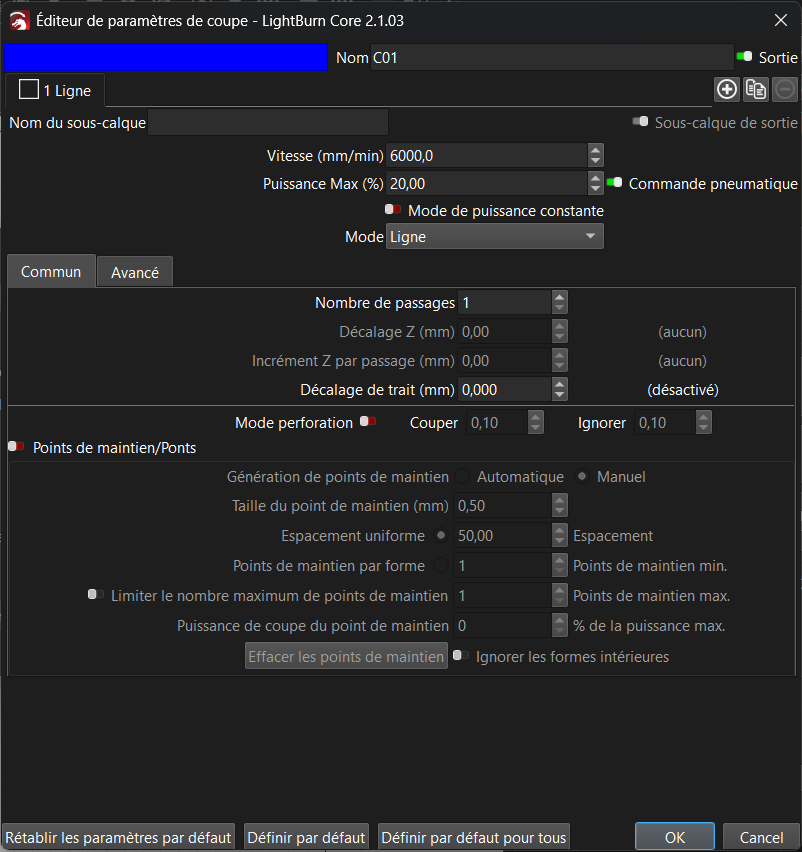Toggle Sous-calque de sortie switch
The width and height of the screenshot is (802, 852).
640,121
